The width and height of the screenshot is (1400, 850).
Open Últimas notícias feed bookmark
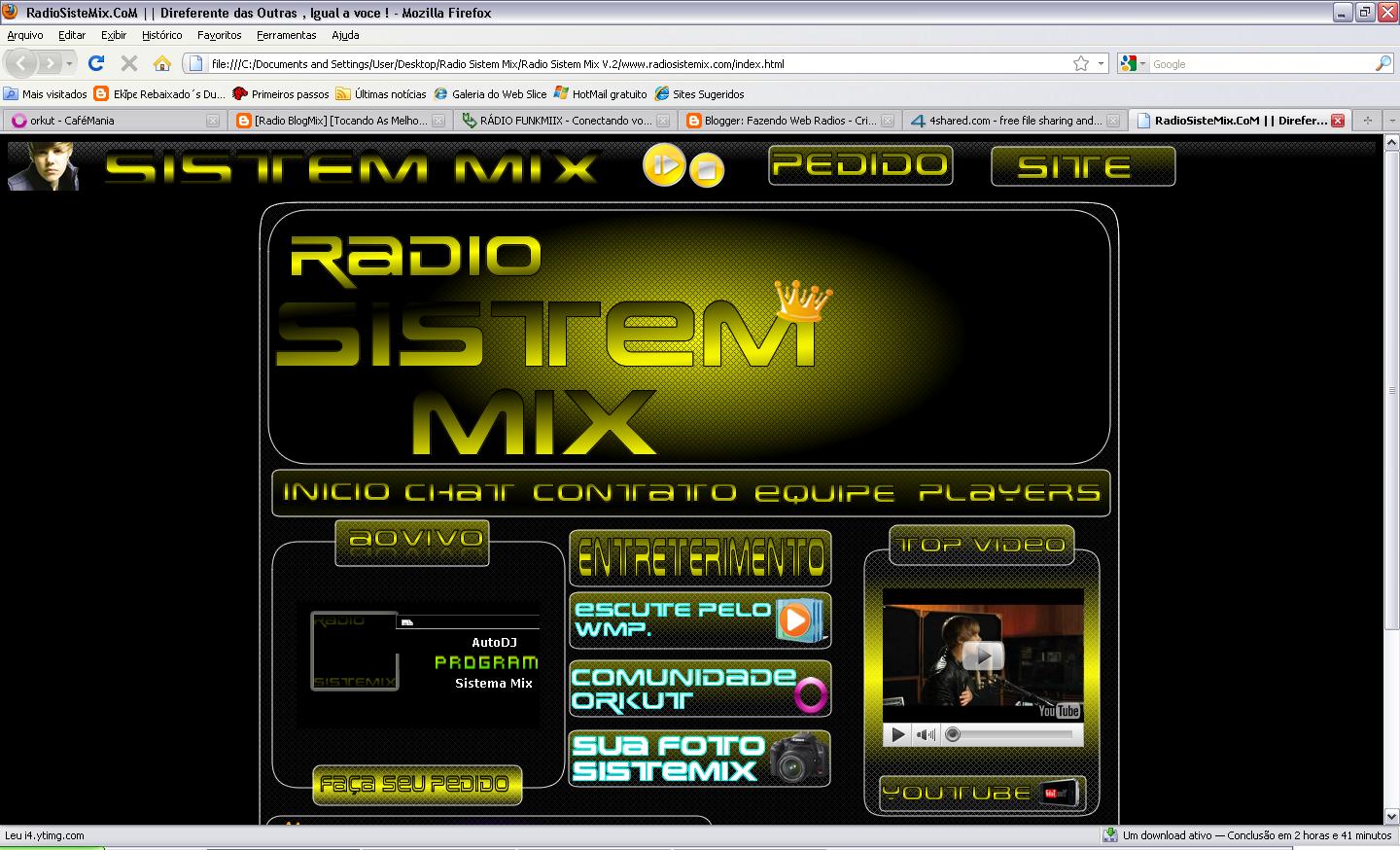tap(381, 94)
